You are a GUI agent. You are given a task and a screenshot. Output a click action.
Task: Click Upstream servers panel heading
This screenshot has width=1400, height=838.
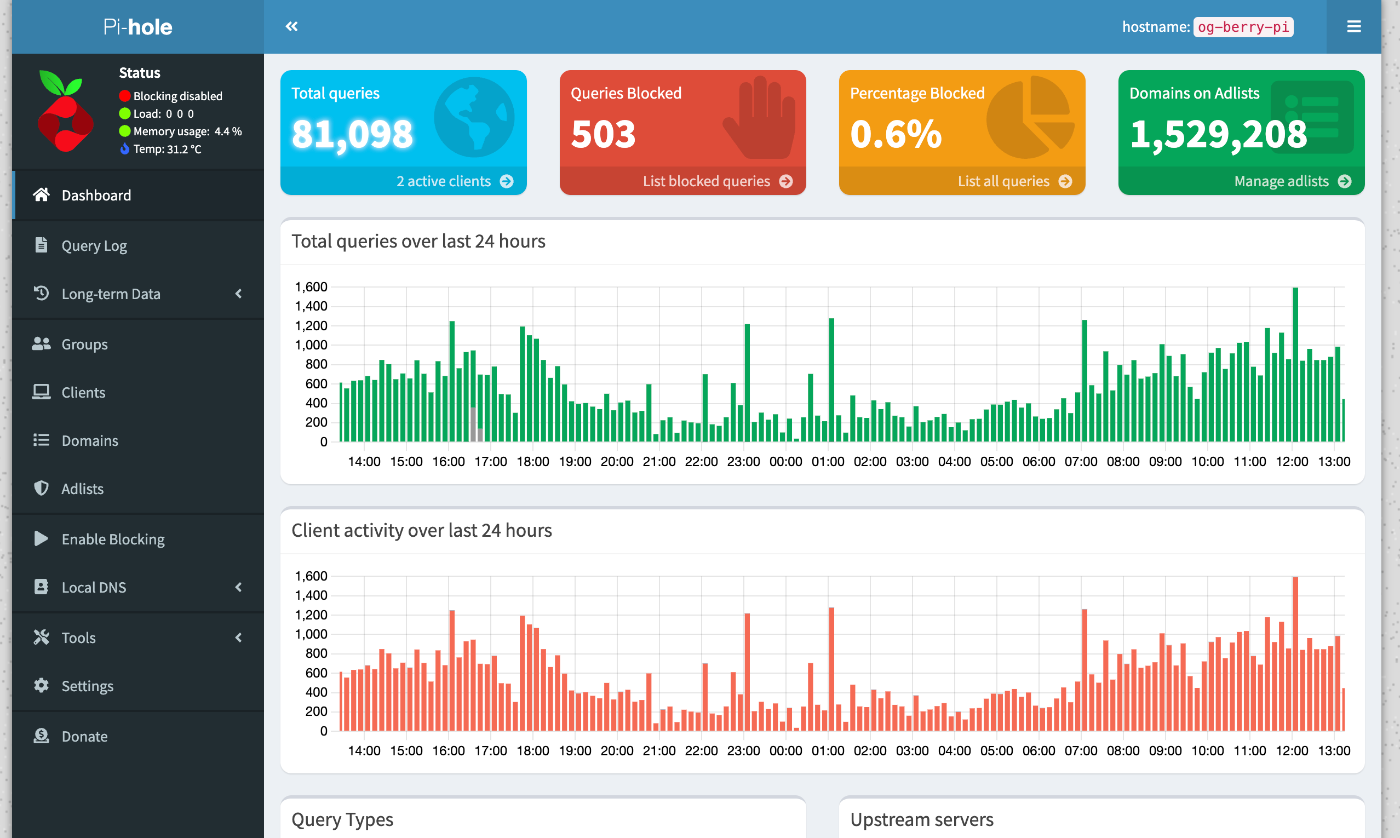pos(922,820)
